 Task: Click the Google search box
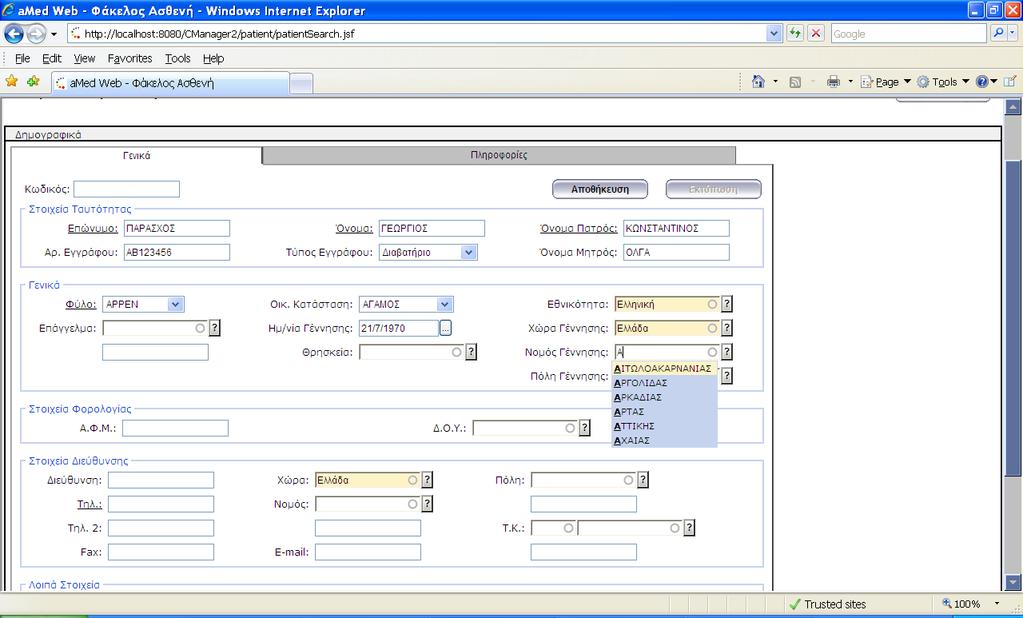tap(909, 34)
